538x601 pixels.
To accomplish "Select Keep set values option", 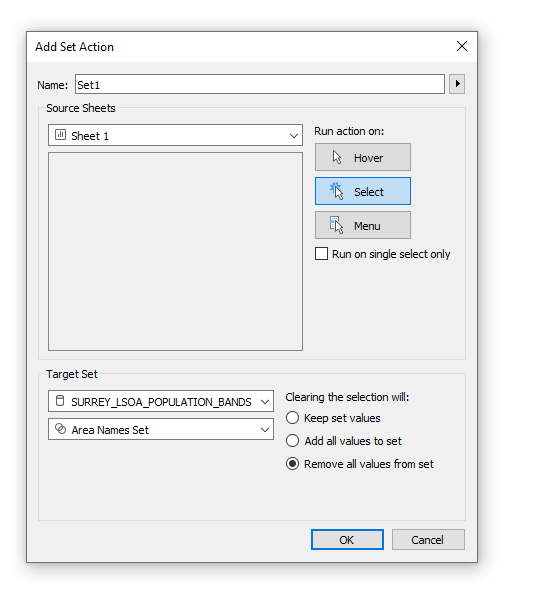I will 292,418.
